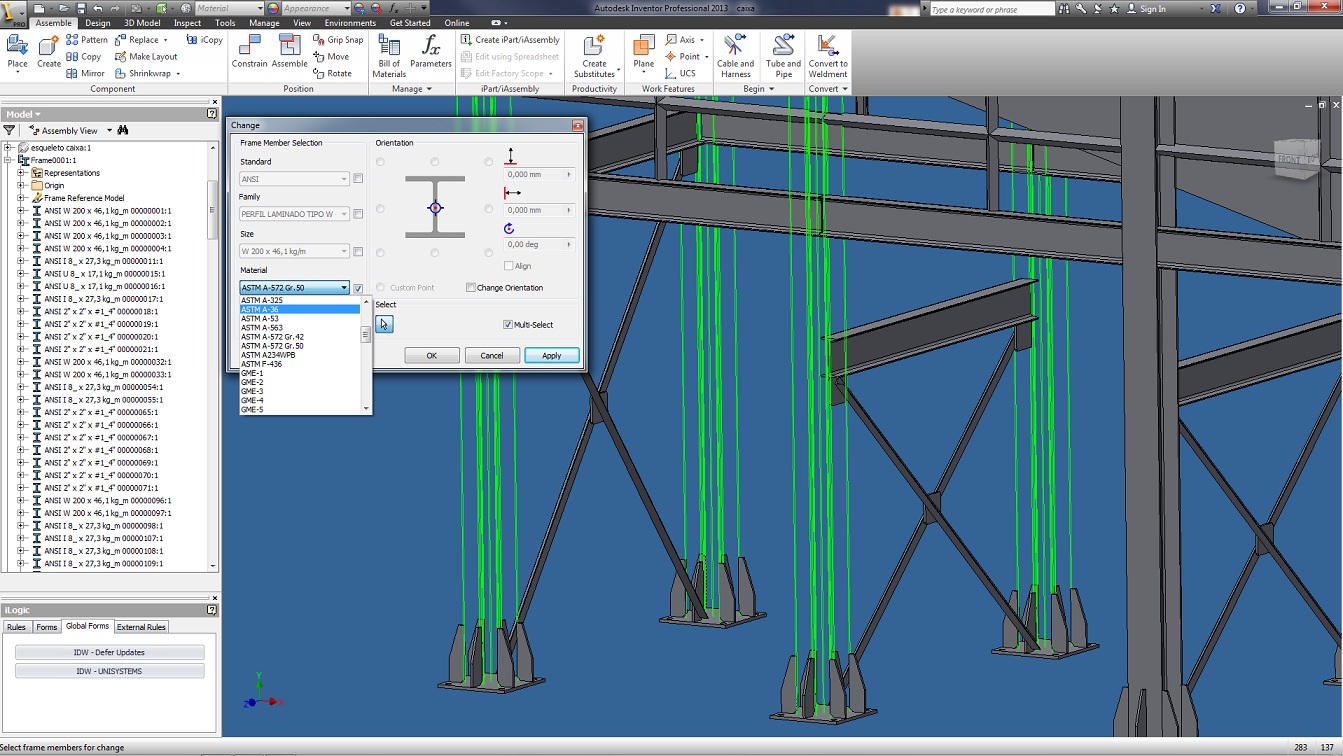Screen dimensions: 1343x756
Task: Choose ASTM A-36 from the material list
Action: pos(299,309)
